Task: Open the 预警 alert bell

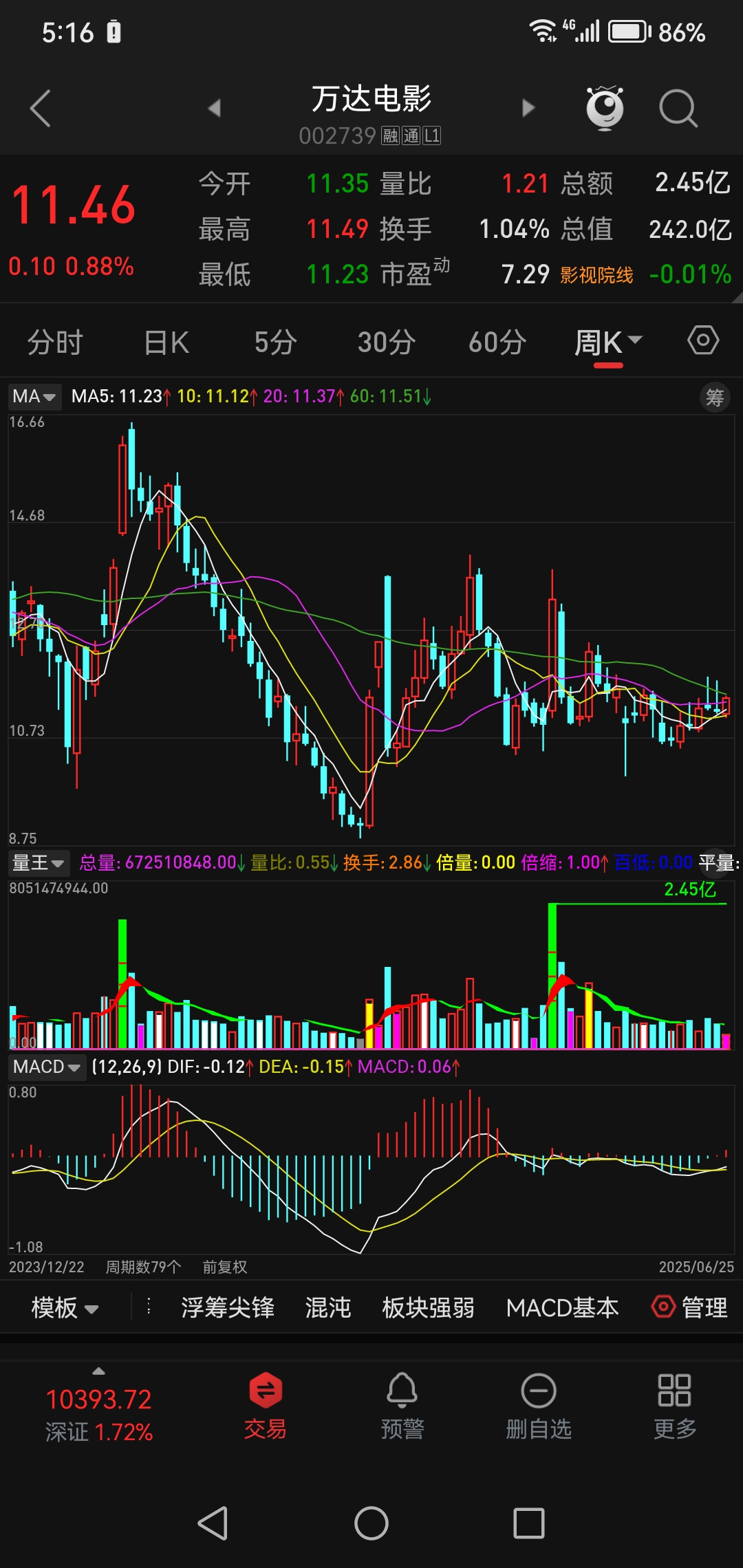Action: [402, 1406]
